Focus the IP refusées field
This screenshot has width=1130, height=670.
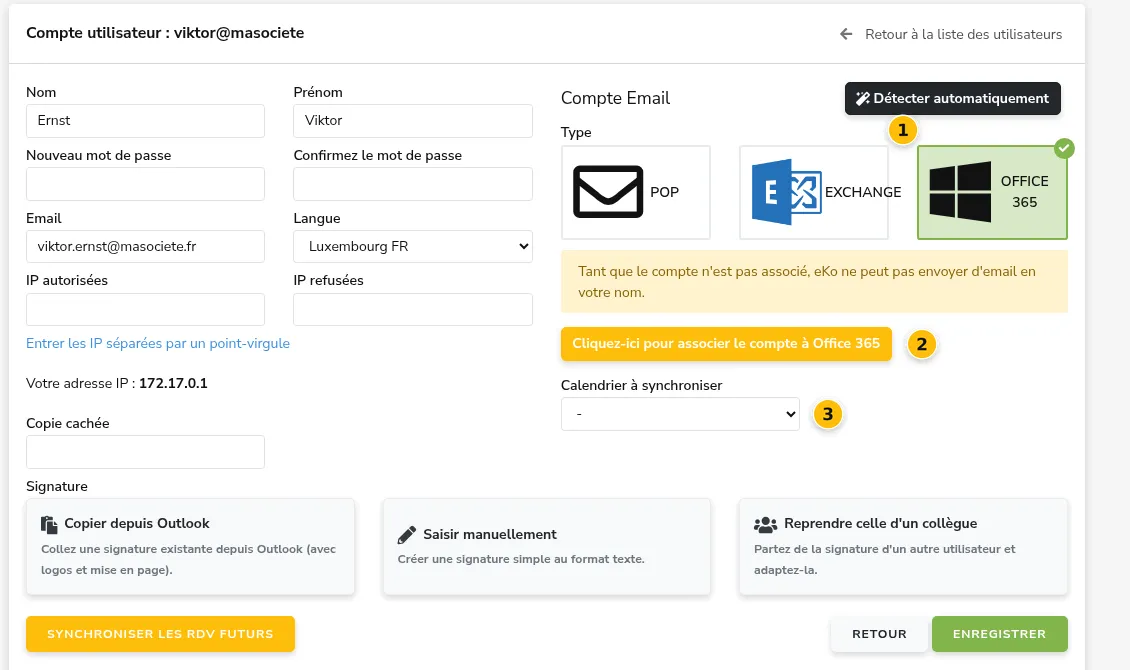[x=413, y=309]
